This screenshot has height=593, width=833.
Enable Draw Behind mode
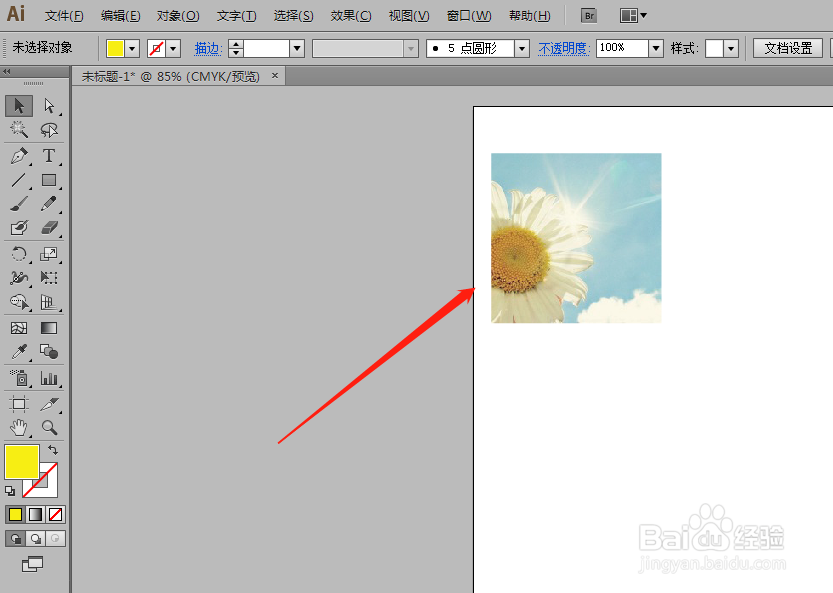coord(36,539)
